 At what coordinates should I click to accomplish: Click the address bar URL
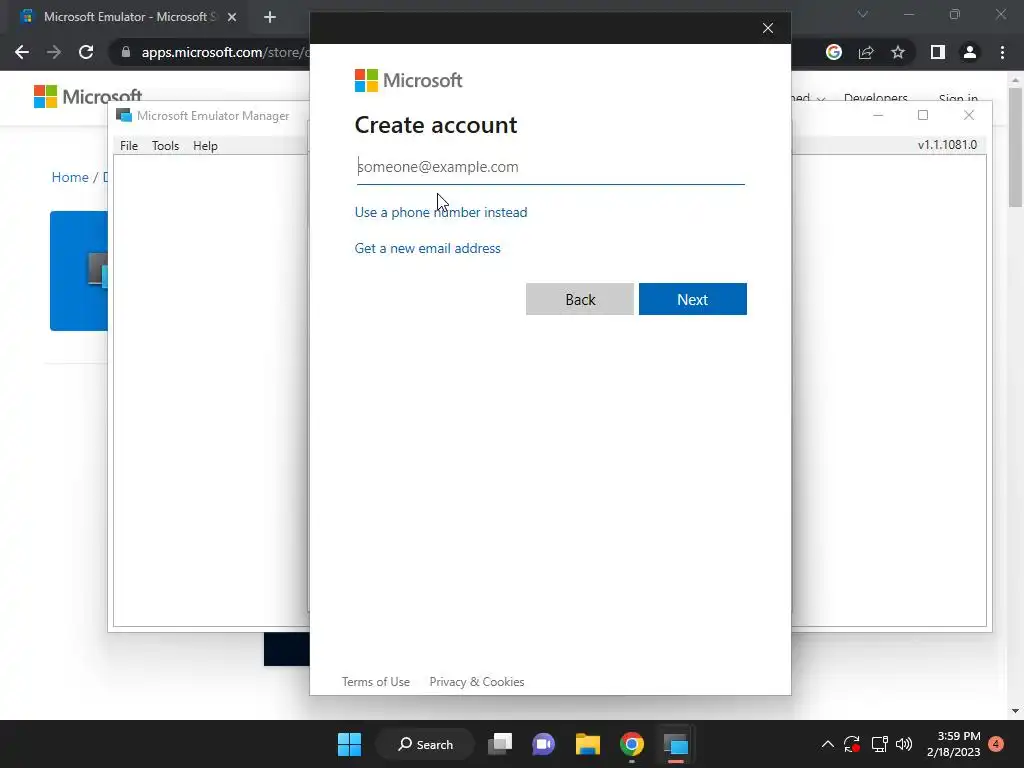[x=225, y=52]
